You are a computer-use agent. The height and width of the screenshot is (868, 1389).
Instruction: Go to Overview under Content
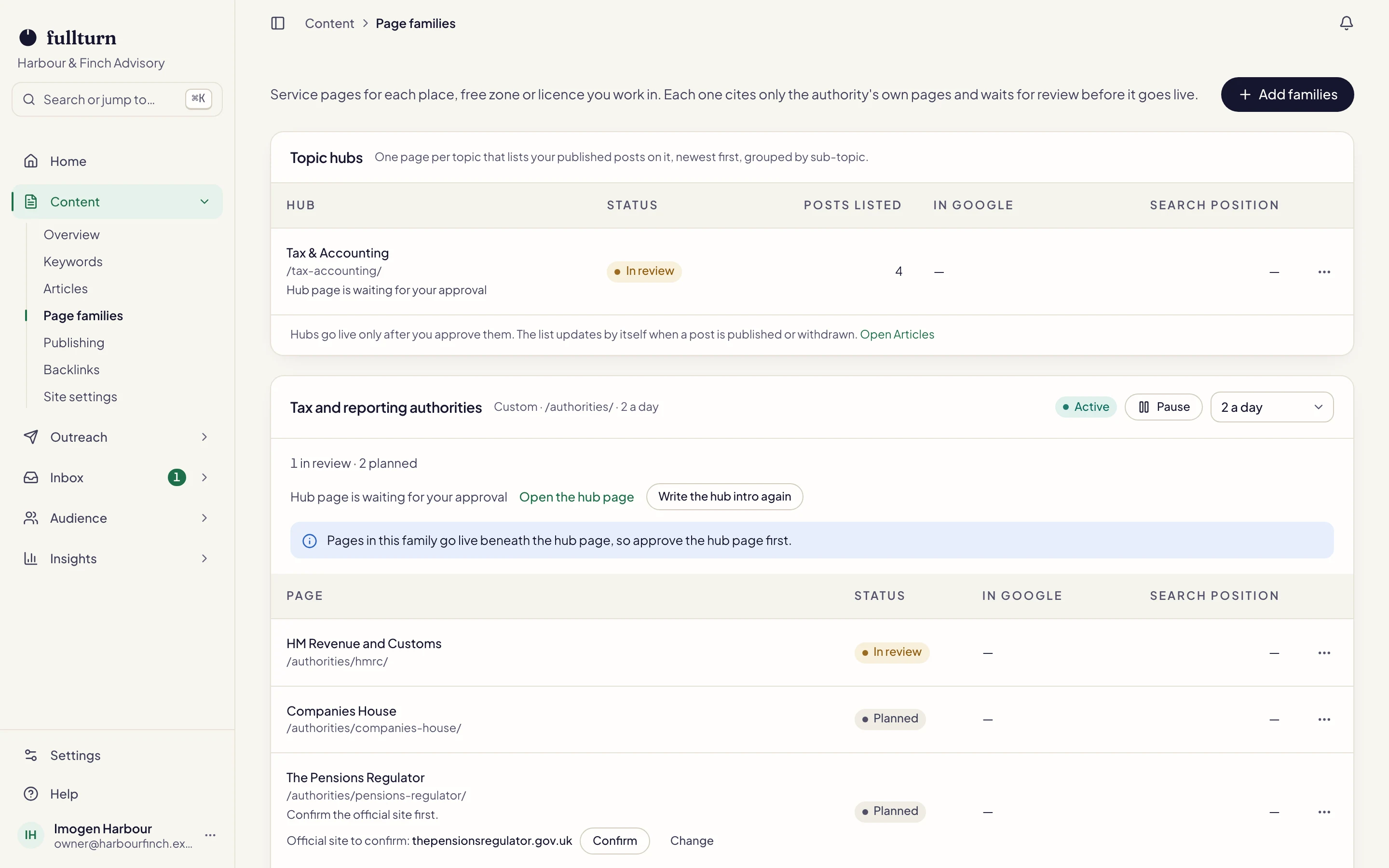(72, 235)
